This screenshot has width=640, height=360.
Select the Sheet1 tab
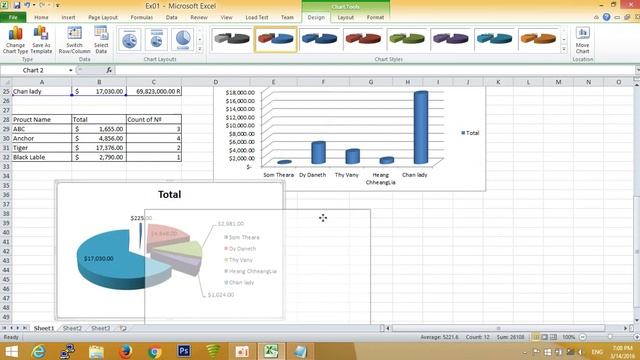44,328
